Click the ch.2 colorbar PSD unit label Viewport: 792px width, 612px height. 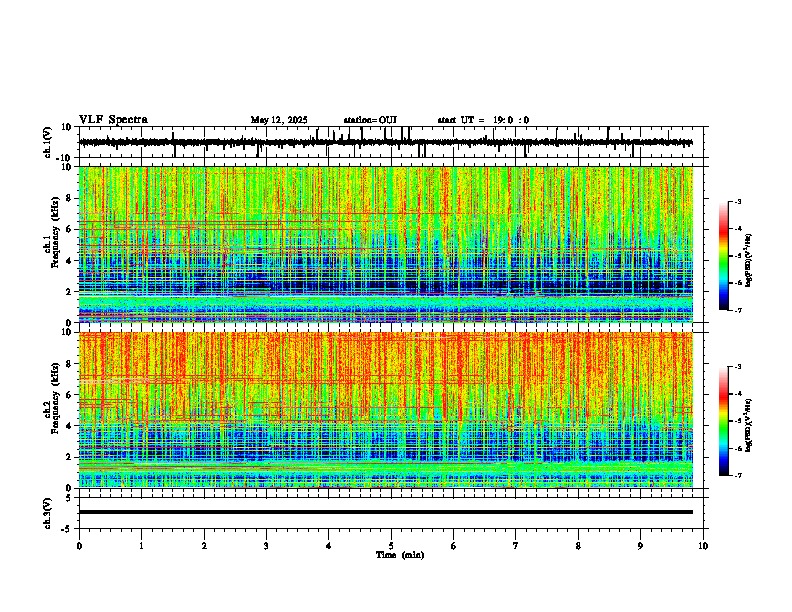click(749, 425)
